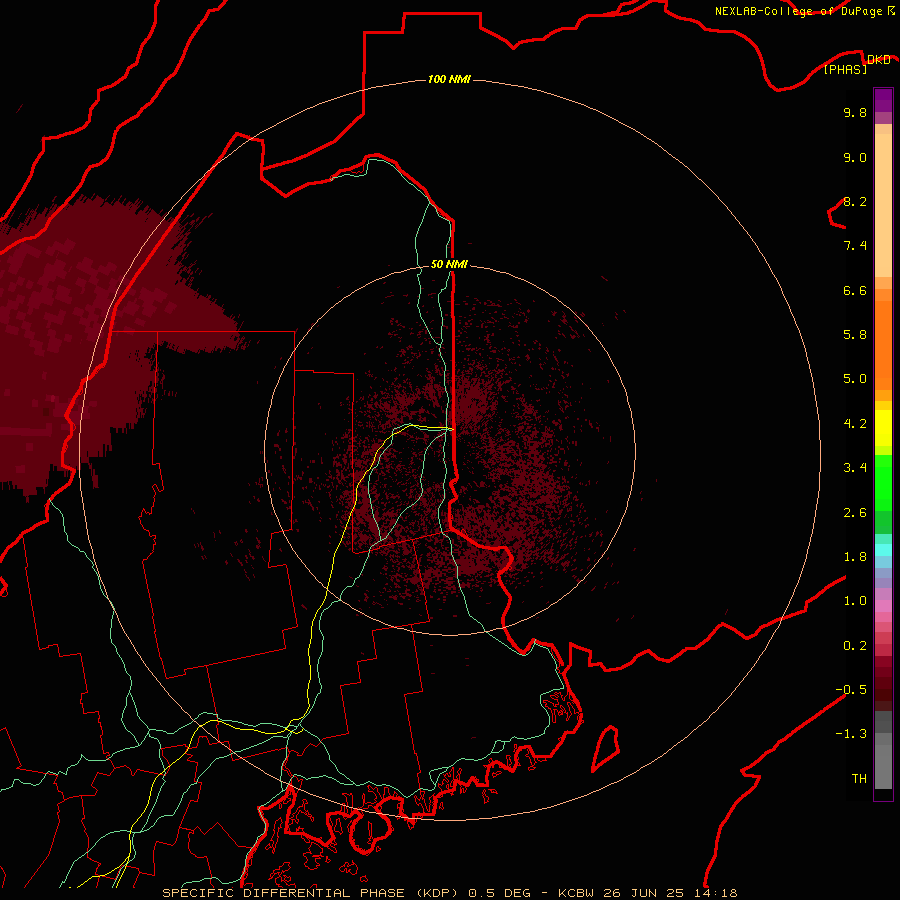Click the DKD label above color bar
Image resolution: width=900 pixels, height=900 pixels.
878,59
